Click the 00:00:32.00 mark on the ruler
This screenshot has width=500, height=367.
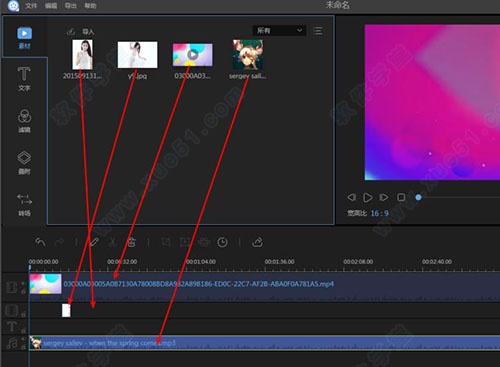click(x=122, y=262)
